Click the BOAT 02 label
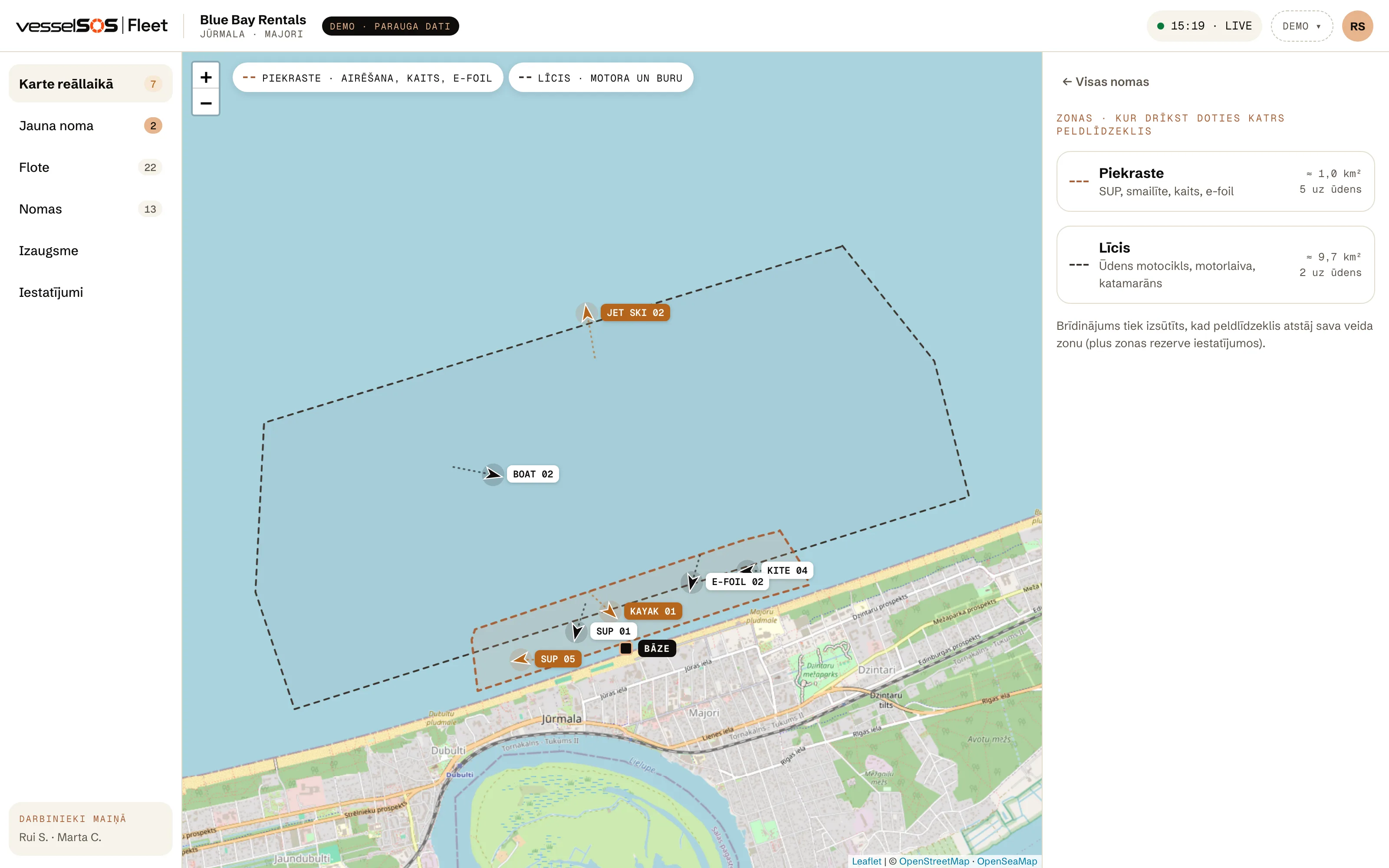The width and height of the screenshot is (1389, 868). [x=533, y=474]
